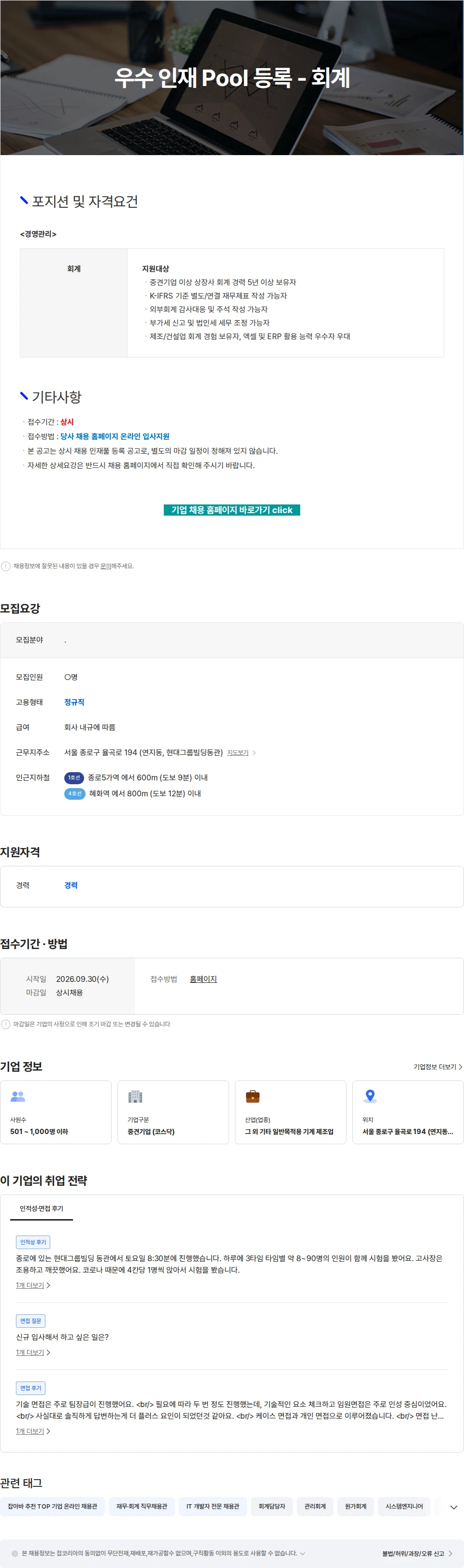Click 종로5가역 에서 600m (도보 9분) 이내 text
Viewport: 464px width, 1568px height.
(x=148, y=778)
